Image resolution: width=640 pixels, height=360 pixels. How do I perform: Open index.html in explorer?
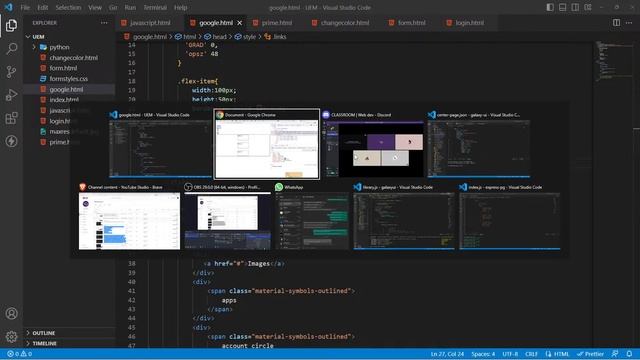coord(64,100)
